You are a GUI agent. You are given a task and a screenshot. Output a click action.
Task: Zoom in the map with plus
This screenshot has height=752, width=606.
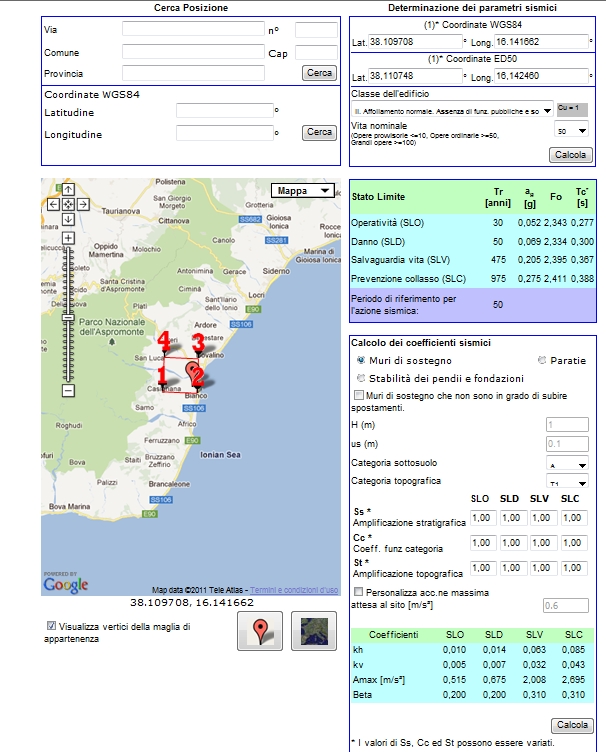point(68,238)
